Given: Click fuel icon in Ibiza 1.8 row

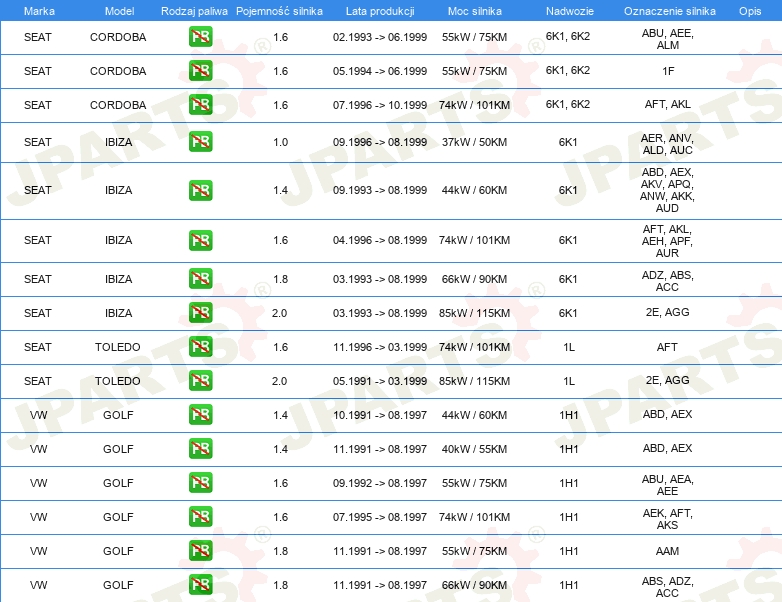Looking at the screenshot, I should coord(200,279).
